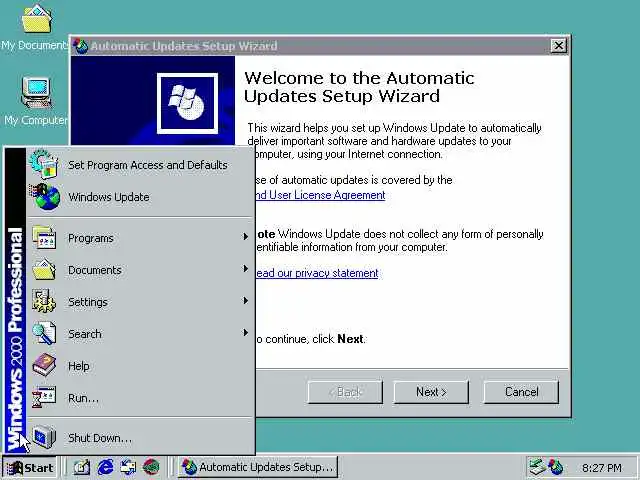Click the wizard Windows logo graphic

coord(187,103)
